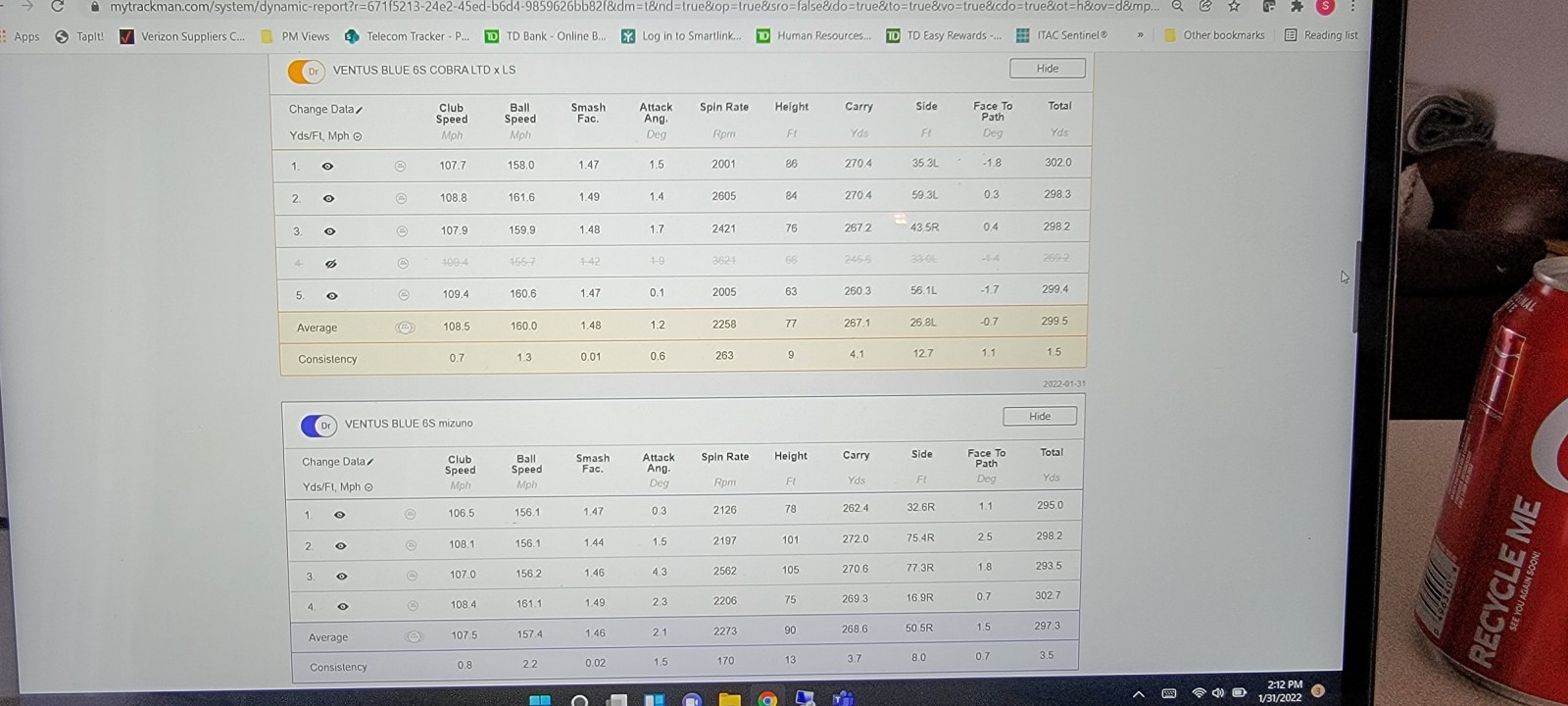1568x706 pixels.
Task: Open Yds/Ft, Mph units settings in COBRA table
Action: coord(325,136)
